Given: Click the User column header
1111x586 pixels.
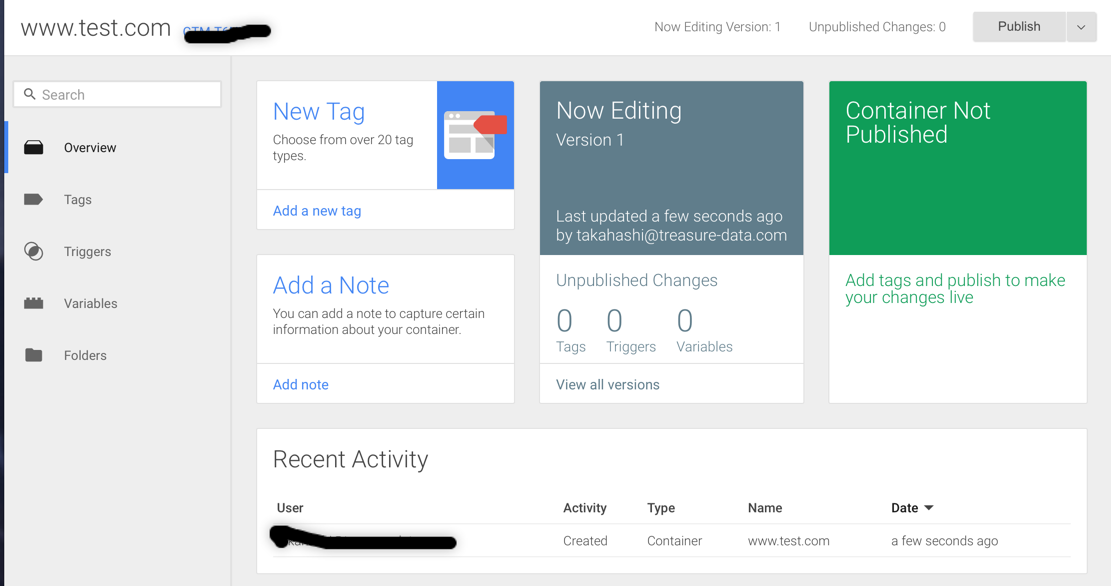Looking at the screenshot, I should (x=290, y=507).
